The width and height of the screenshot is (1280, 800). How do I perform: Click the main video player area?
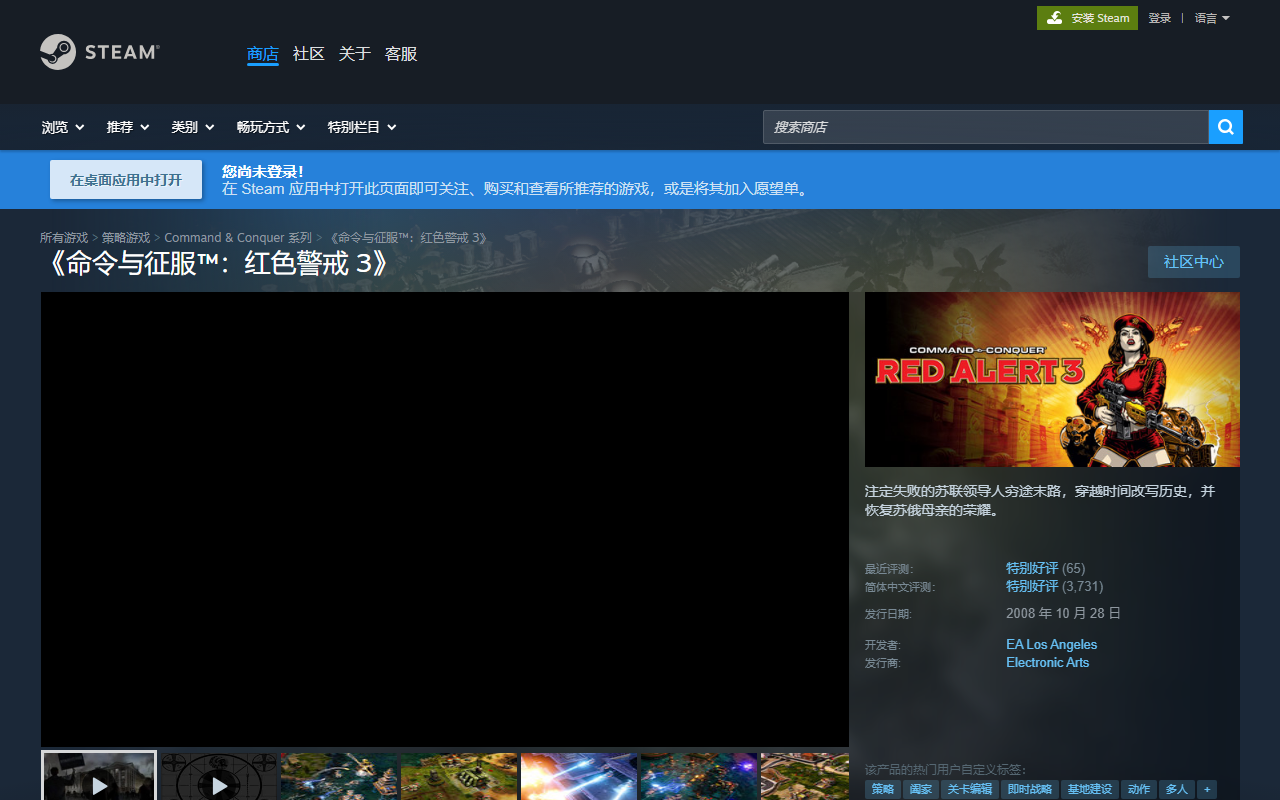tap(445, 519)
